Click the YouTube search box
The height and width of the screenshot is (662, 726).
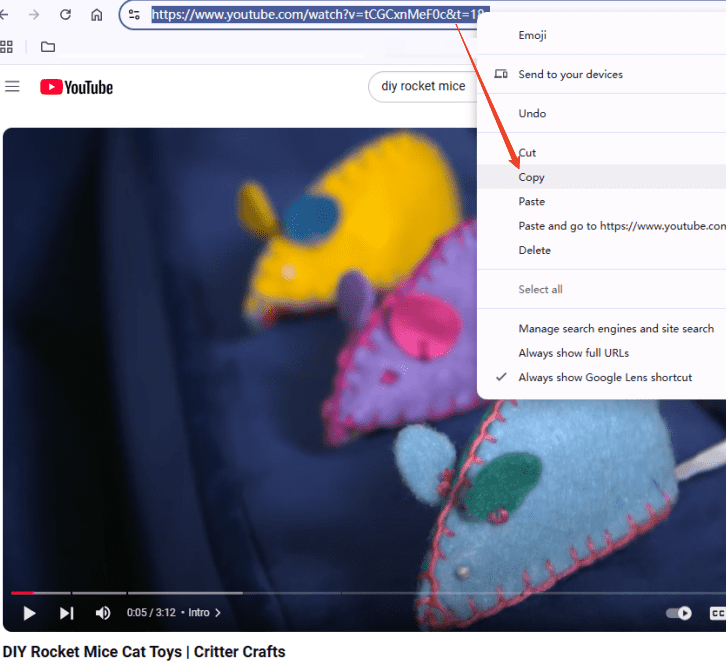click(x=423, y=86)
